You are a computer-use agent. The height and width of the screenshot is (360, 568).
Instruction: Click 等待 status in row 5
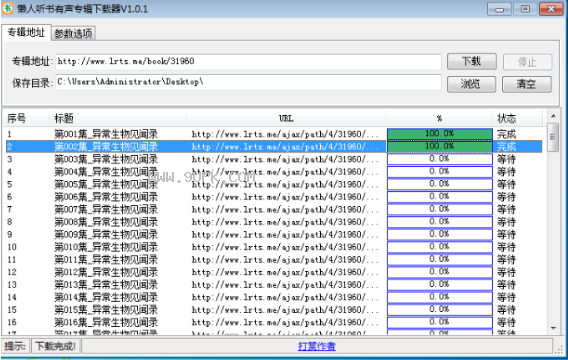(x=506, y=184)
